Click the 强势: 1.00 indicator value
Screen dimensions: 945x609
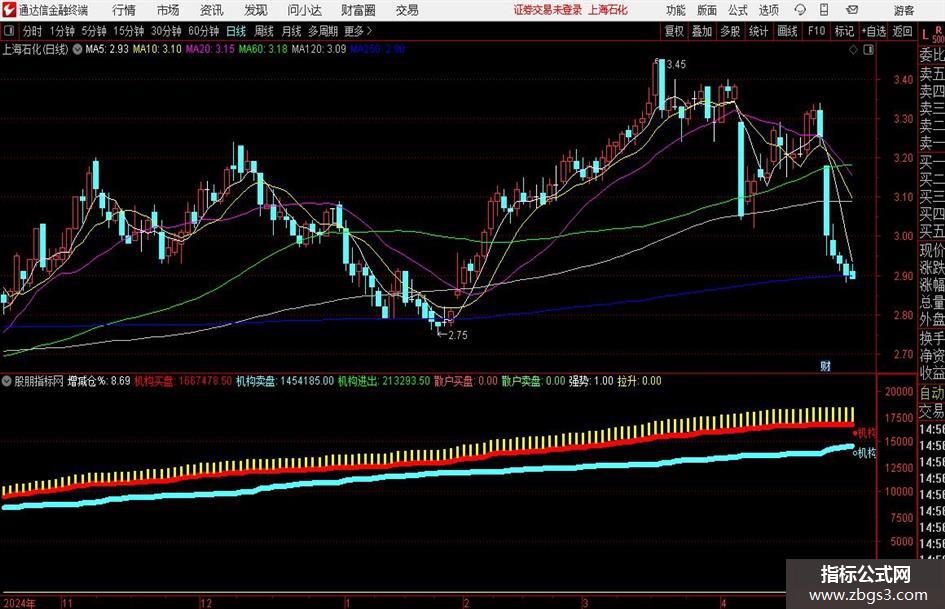(591, 381)
